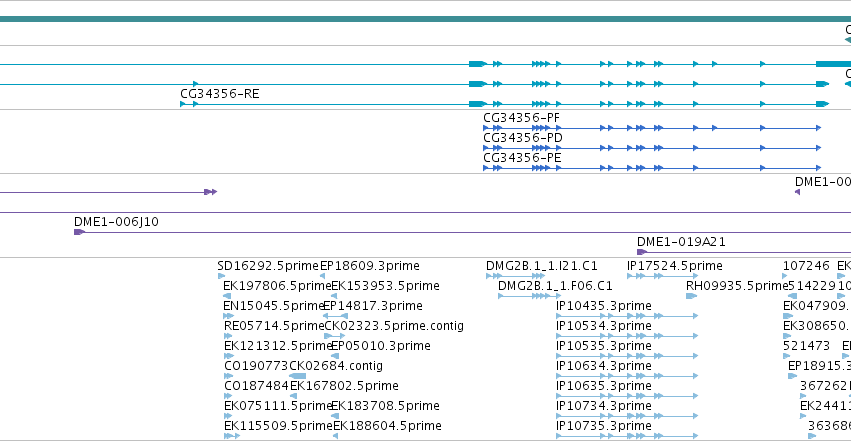Screen dimensions: 851x441
Task: Click the DME1-006J10 start arrow glyph
Action: tap(79, 232)
